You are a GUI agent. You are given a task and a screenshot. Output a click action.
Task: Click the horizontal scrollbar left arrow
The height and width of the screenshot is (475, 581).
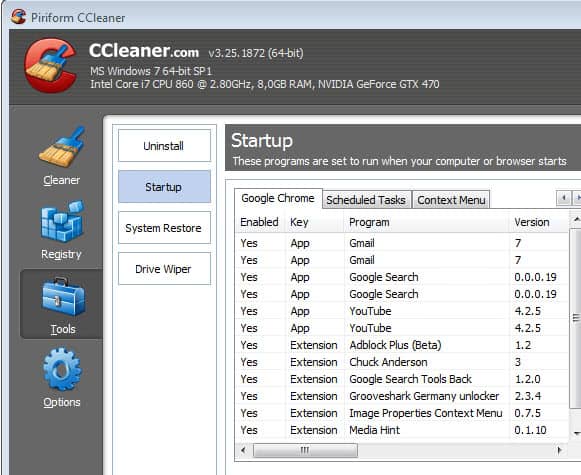243,450
